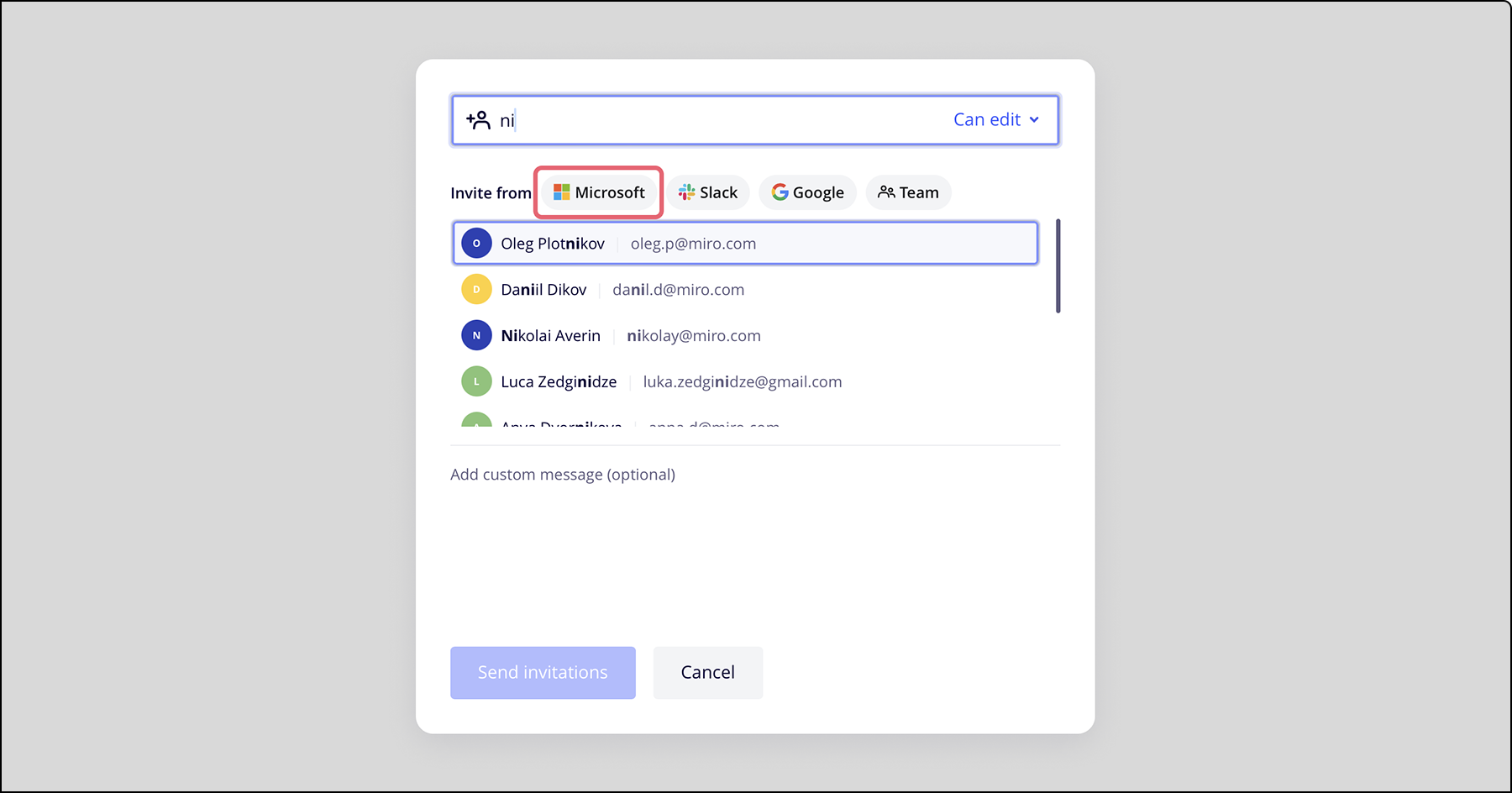The width and height of the screenshot is (1512, 793).
Task: Open the Can edit permissions dropdown
Action: [987, 120]
